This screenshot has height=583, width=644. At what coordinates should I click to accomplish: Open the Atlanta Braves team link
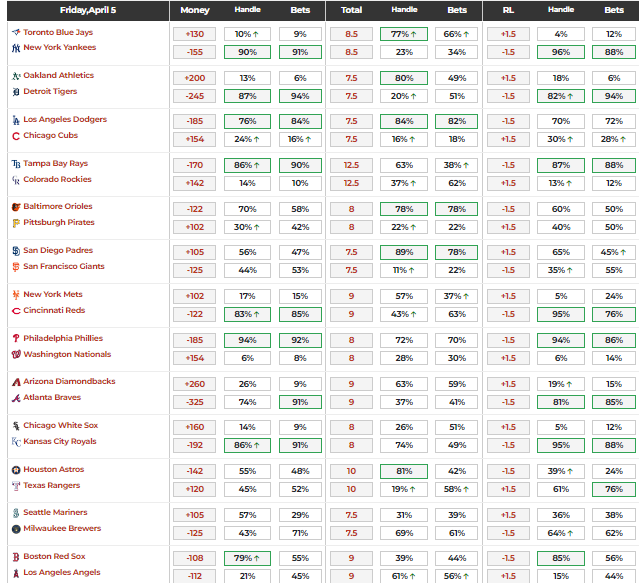[52, 397]
